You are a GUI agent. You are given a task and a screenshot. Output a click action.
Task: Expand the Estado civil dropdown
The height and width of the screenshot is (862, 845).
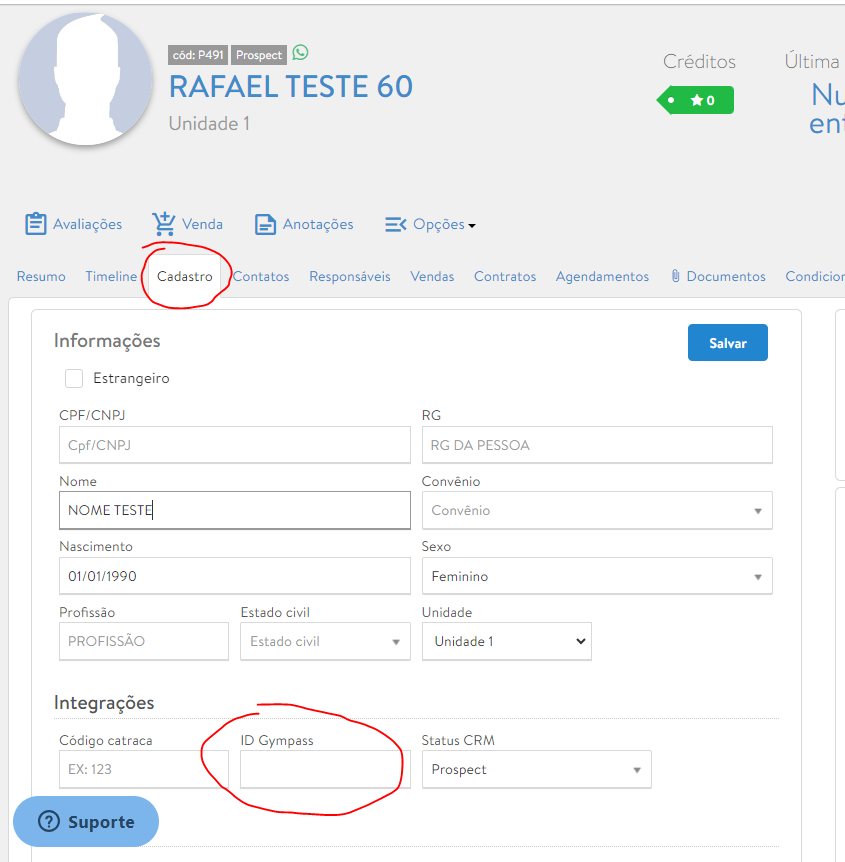(325, 641)
